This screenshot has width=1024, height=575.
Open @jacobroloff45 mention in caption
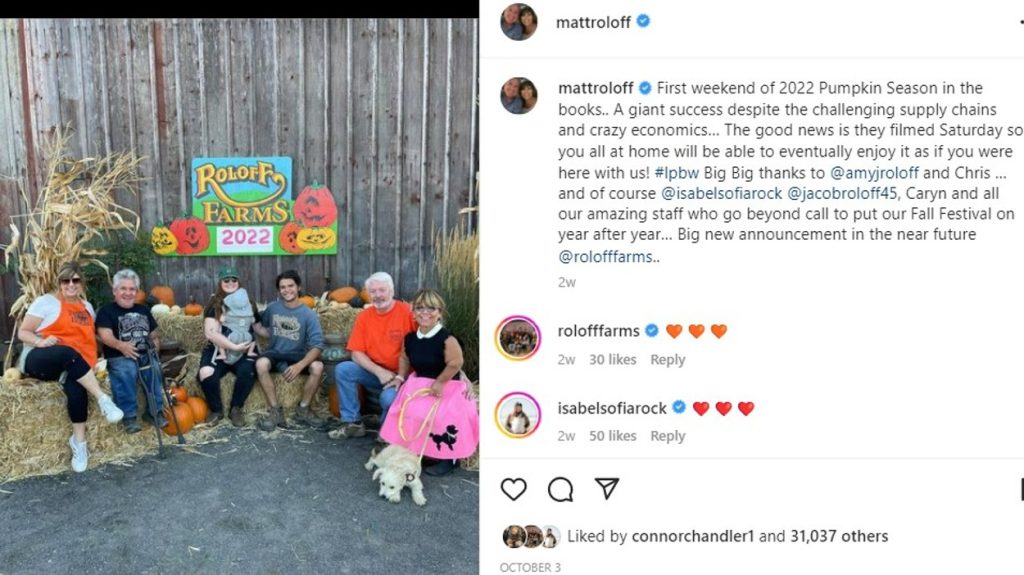(x=842, y=193)
